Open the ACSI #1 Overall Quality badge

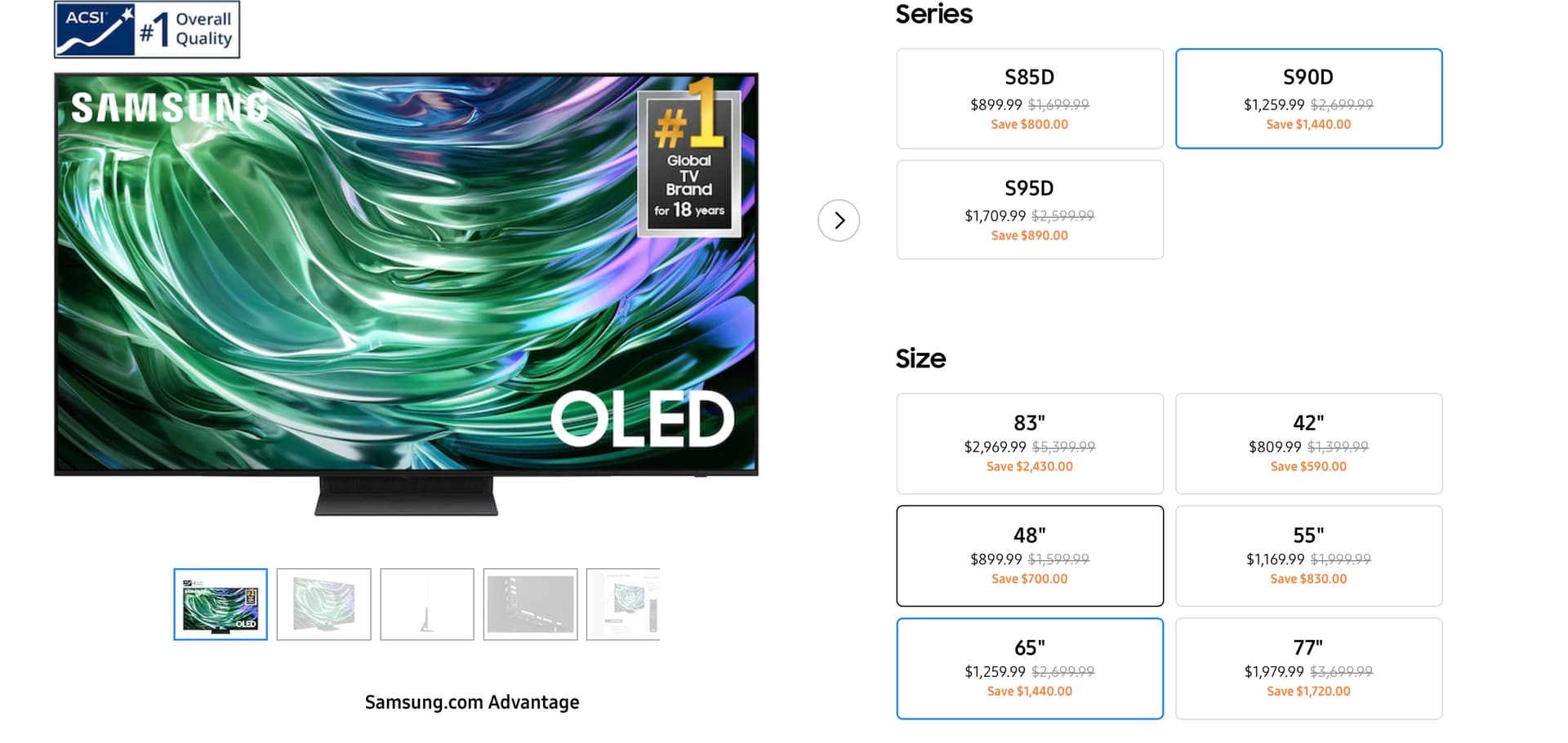(147, 29)
